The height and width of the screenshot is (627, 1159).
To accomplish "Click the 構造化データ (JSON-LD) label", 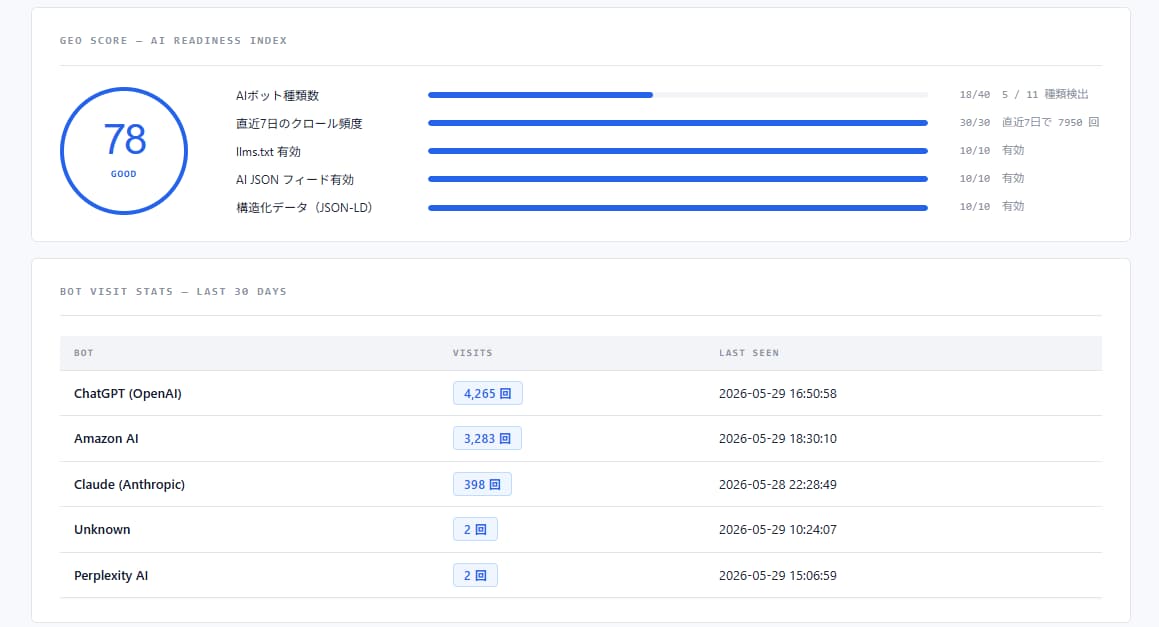I will coord(304,208).
